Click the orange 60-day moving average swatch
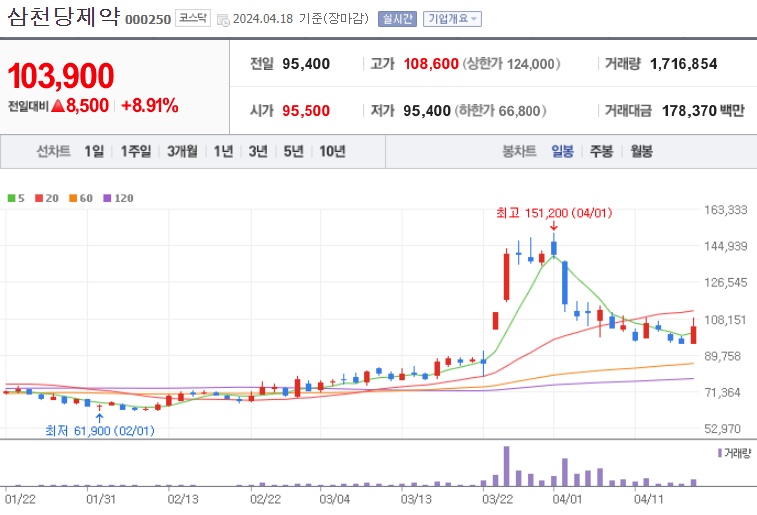The width and height of the screenshot is (757, 515). (73, 198)
